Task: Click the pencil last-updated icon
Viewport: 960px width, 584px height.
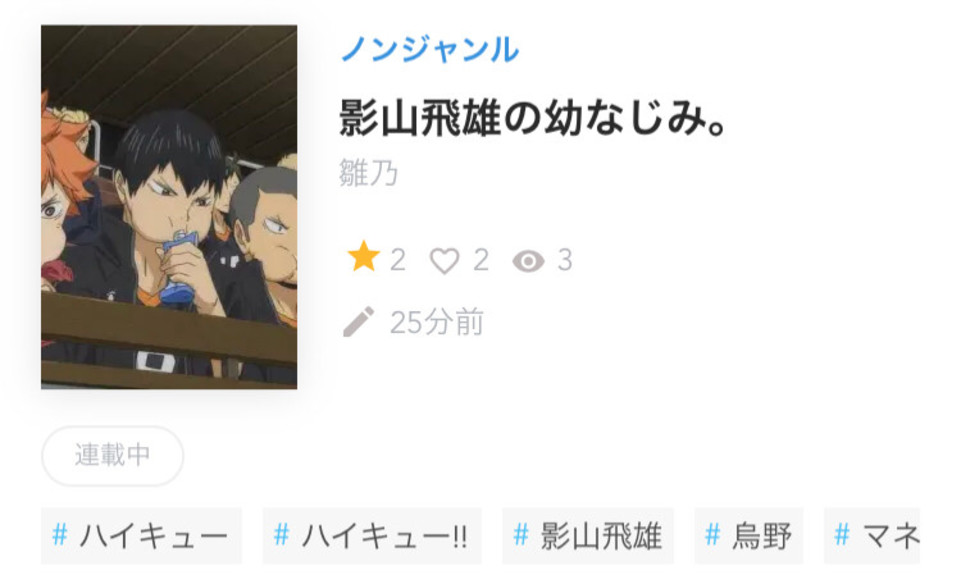Action: pyautogui.click(x=358, y=322)
